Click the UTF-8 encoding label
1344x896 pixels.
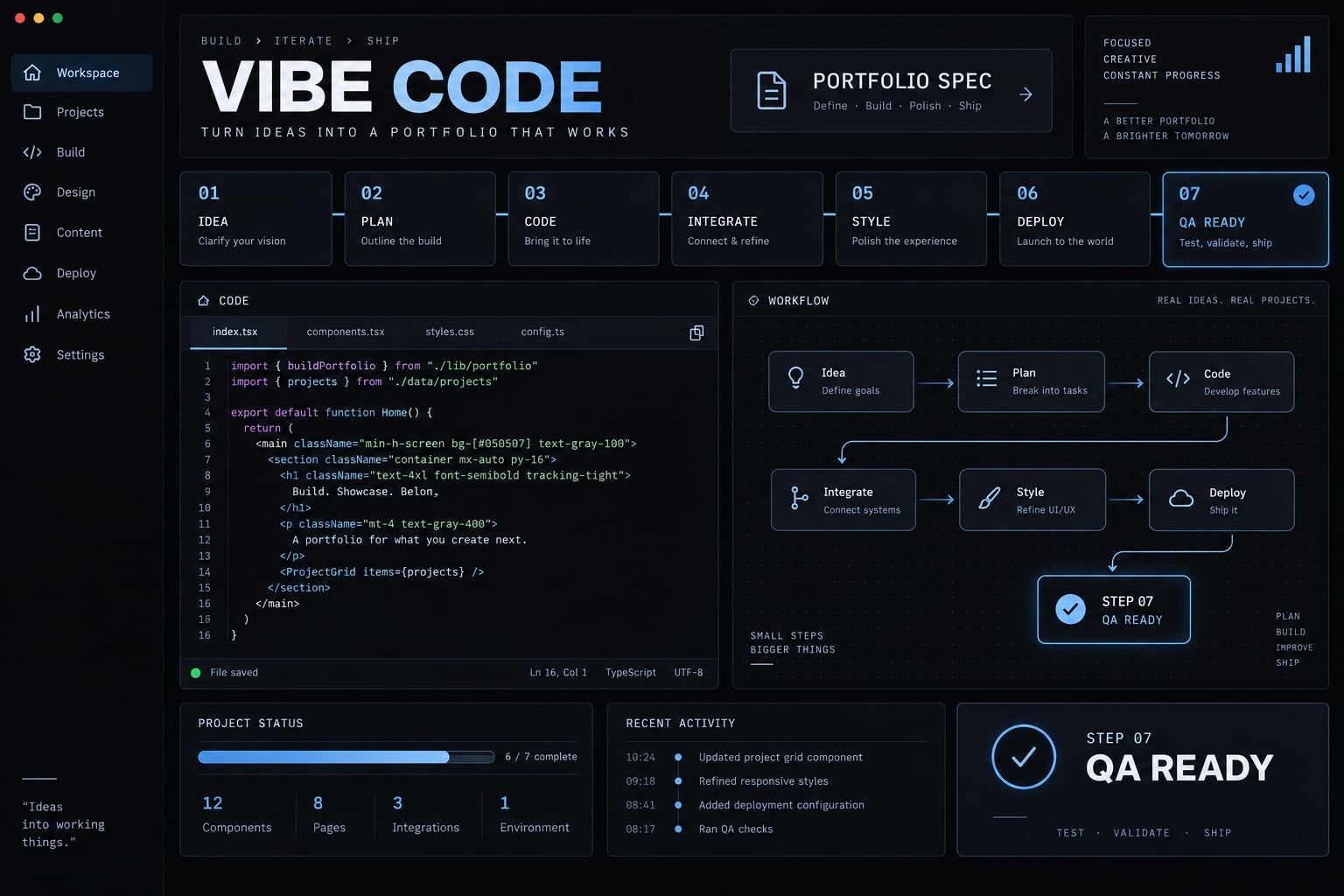(689, 673)
